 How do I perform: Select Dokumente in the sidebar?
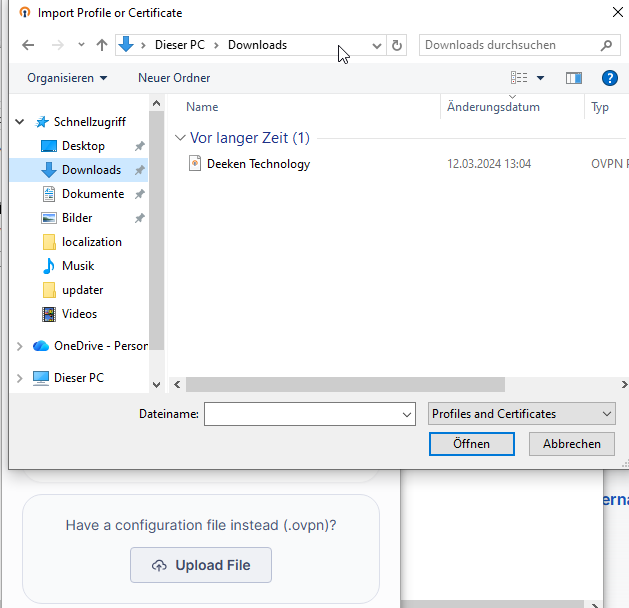92,194
